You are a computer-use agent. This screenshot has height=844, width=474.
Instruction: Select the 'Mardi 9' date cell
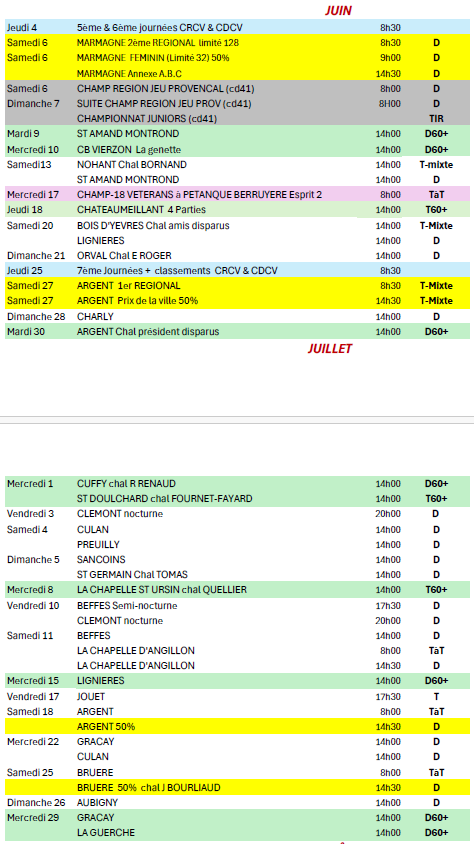(x=21, y=133)
